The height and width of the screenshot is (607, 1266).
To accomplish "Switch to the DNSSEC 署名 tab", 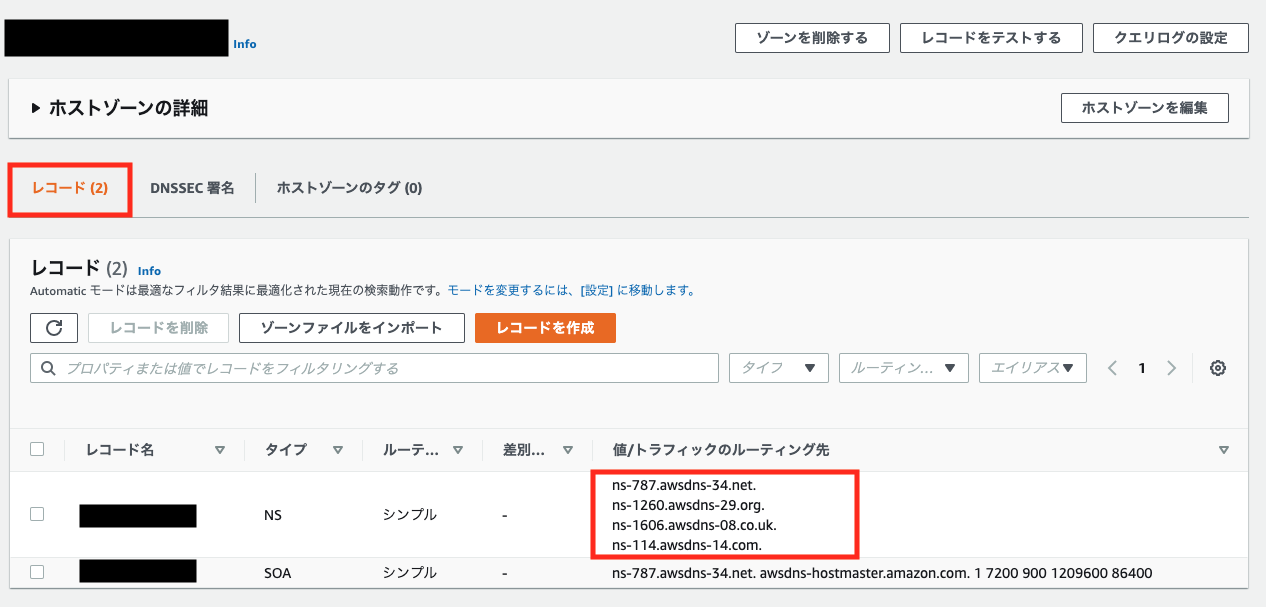I will coord(192,187).
